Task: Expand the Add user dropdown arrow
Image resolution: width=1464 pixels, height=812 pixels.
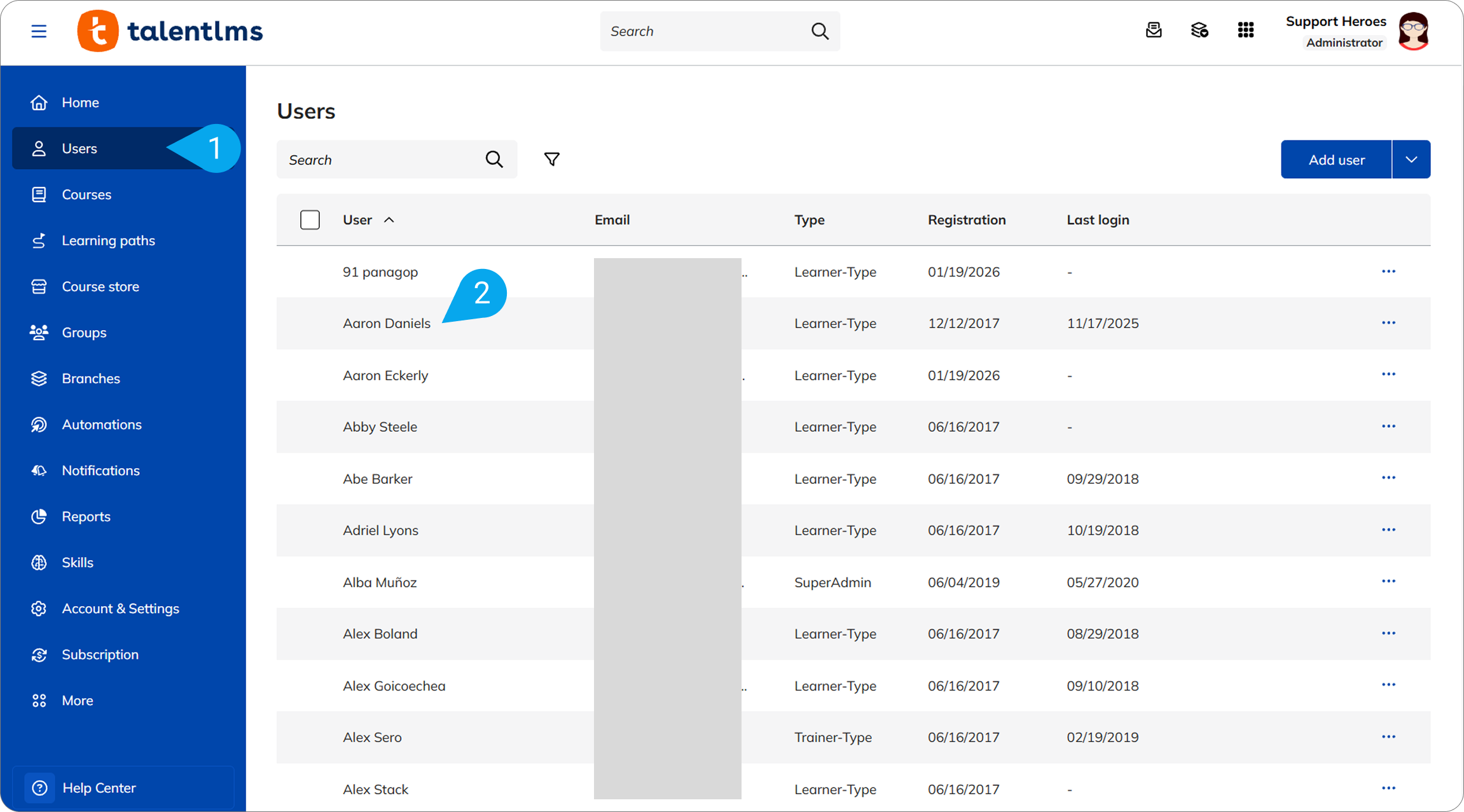Action: (x=1411, y=160)
